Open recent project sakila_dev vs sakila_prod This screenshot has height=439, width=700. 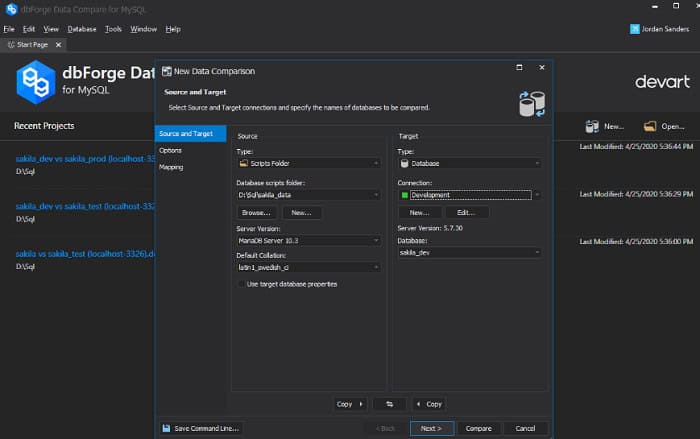click(x=85, y=159)
